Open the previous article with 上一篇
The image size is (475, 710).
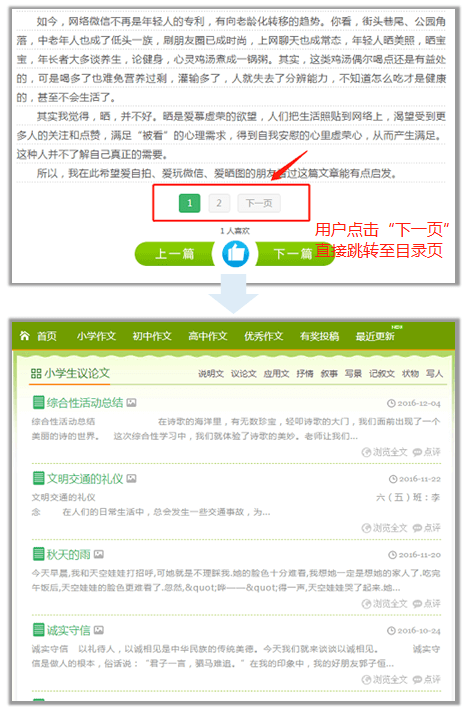[174, 254]
